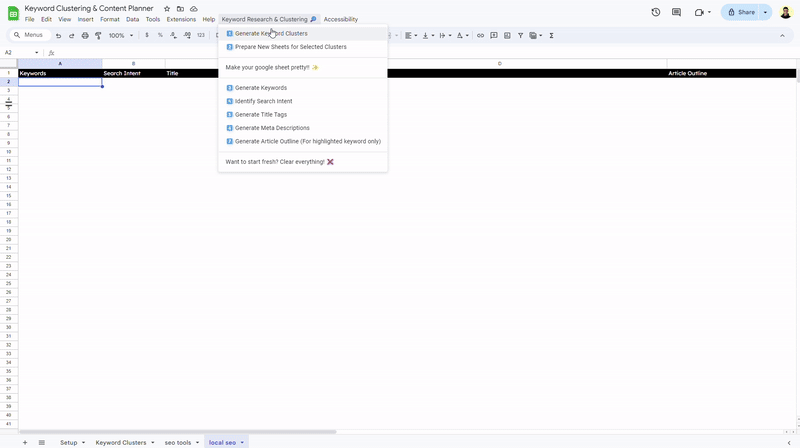Open text wrapping dropdown
The image size is (800, 448).
click(x=445, y=35)
